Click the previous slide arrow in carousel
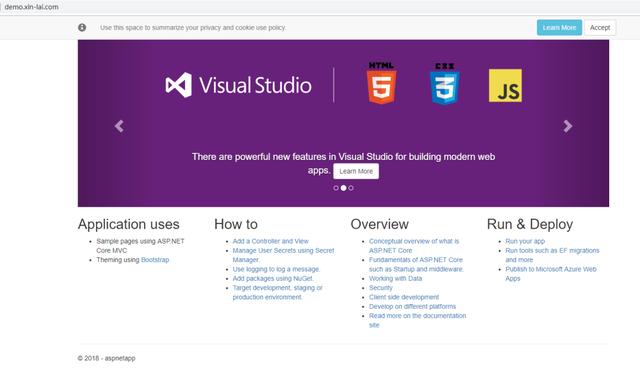 coord(119,126)
